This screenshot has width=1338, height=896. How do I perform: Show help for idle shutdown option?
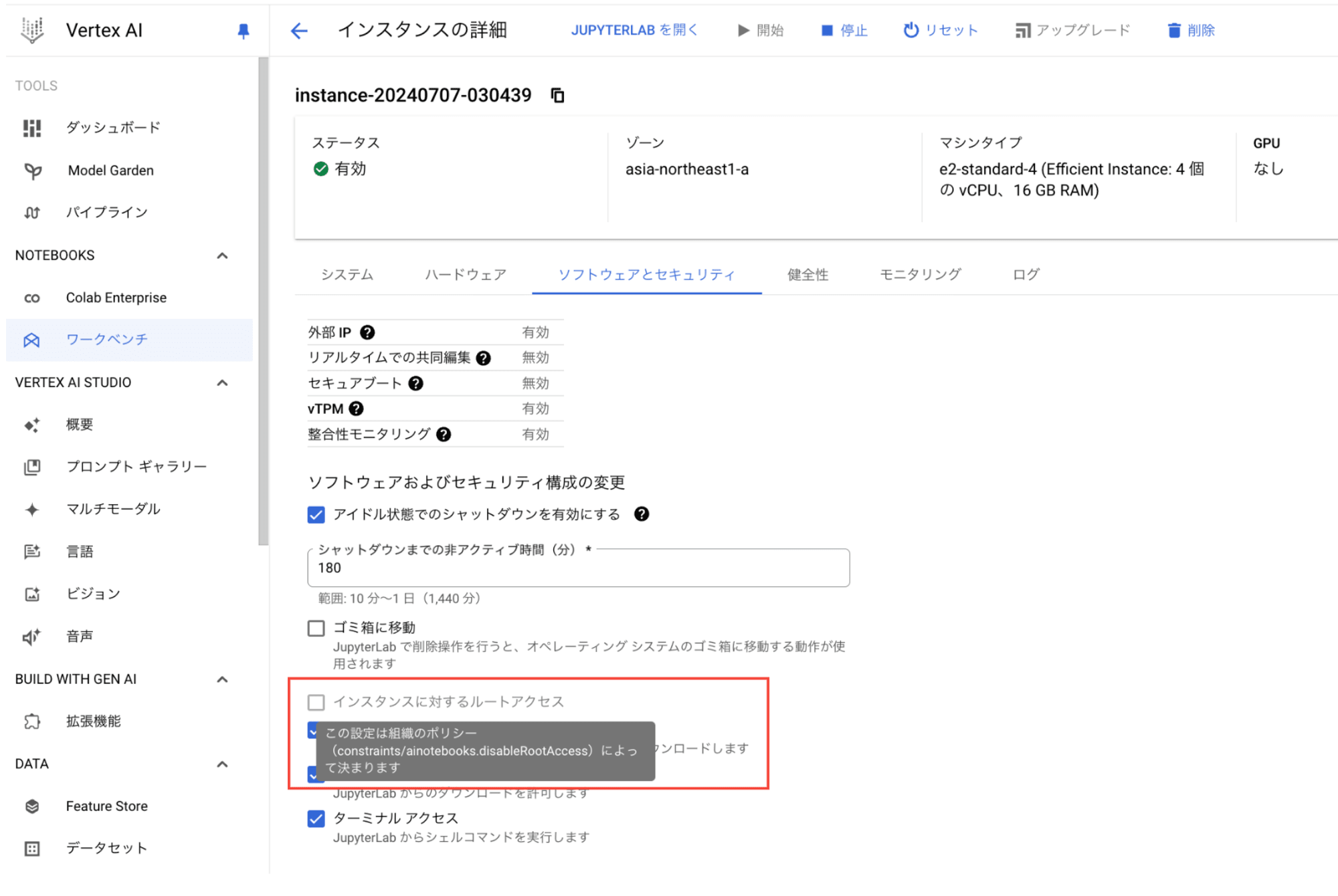tap(642, 514)
